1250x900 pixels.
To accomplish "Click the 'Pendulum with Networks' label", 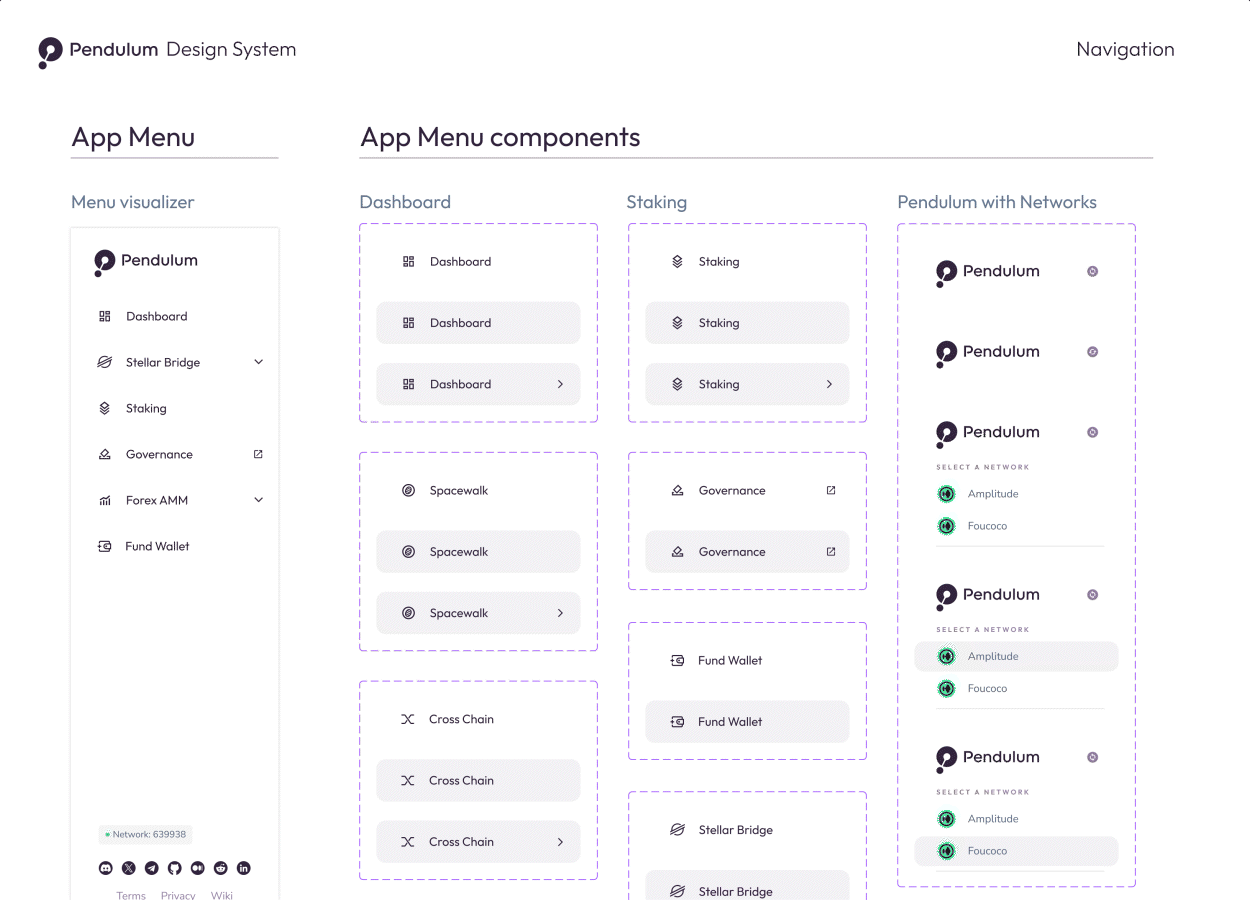I will [997, 202].
